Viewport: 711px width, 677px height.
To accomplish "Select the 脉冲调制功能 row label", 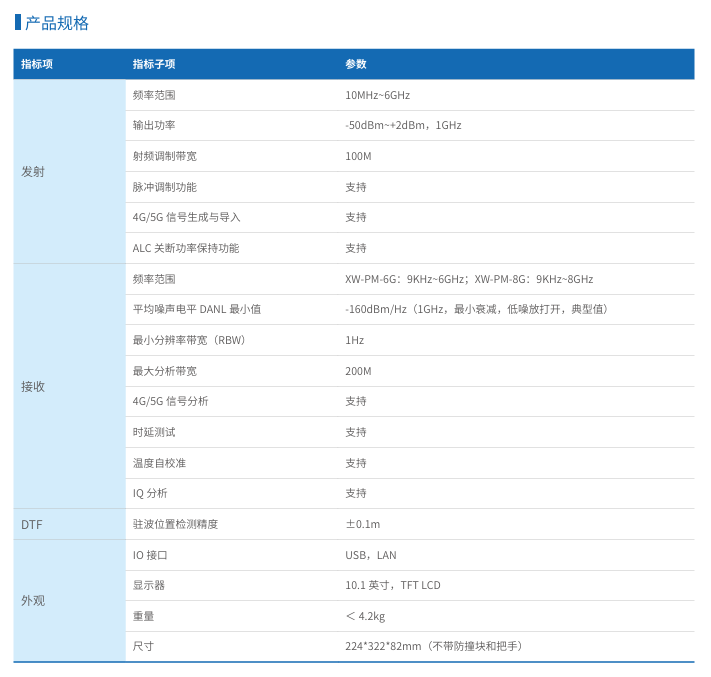I will click(x=165, y=187).
